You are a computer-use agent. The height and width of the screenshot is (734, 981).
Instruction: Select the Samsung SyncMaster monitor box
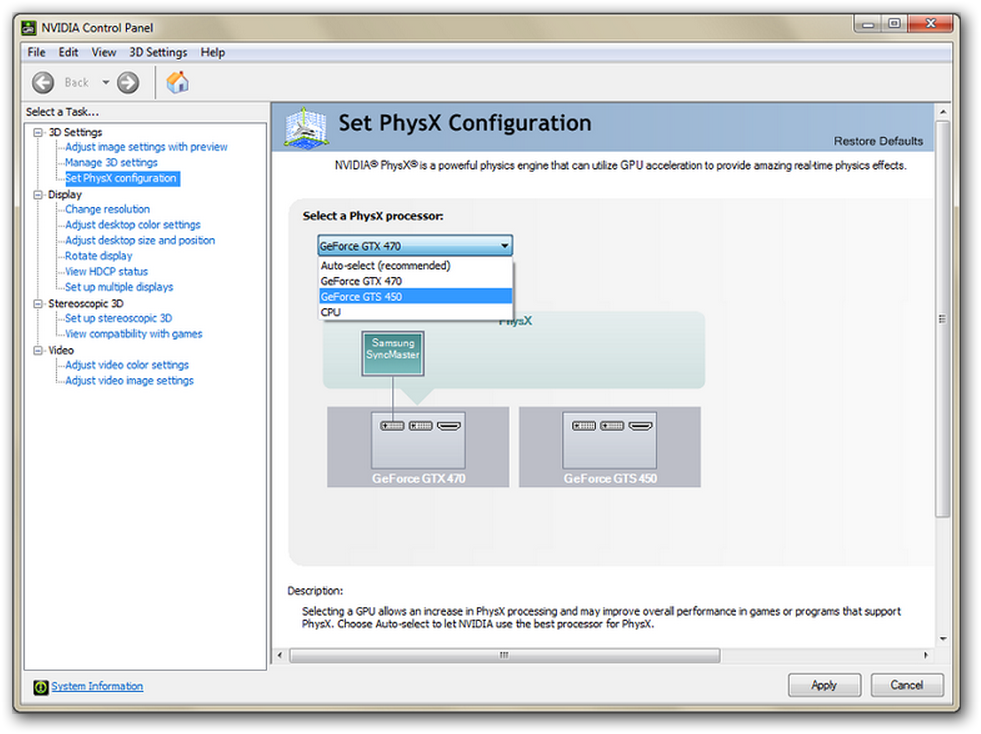393,354
